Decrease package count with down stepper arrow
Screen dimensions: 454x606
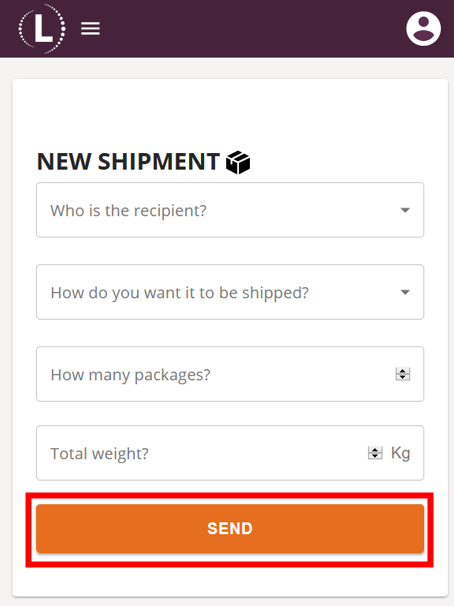point(403,377)
